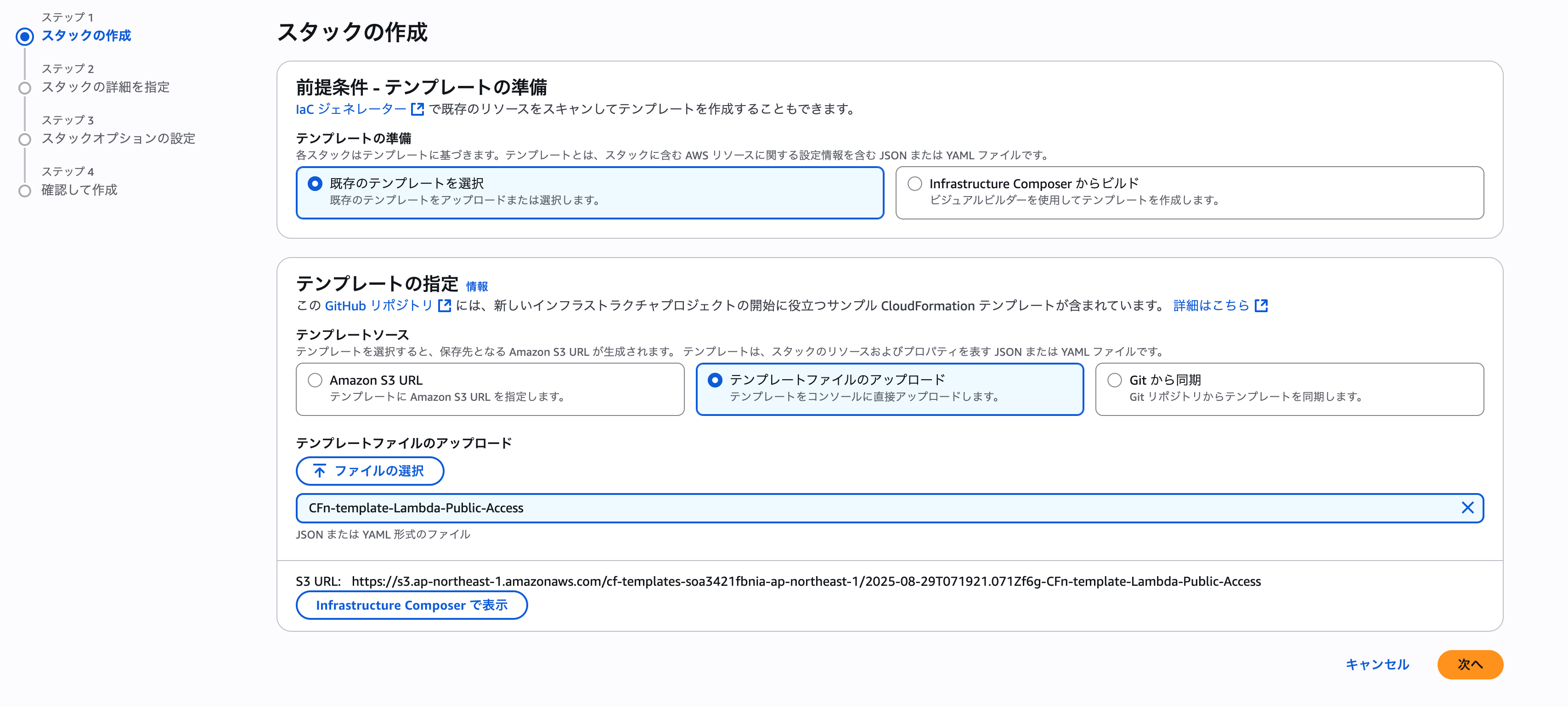This screenshot has width=1568, height=707.
Task: Click 'JSON または YAML 形式のファイル' hint text
Action: click(x=383, y=535)
